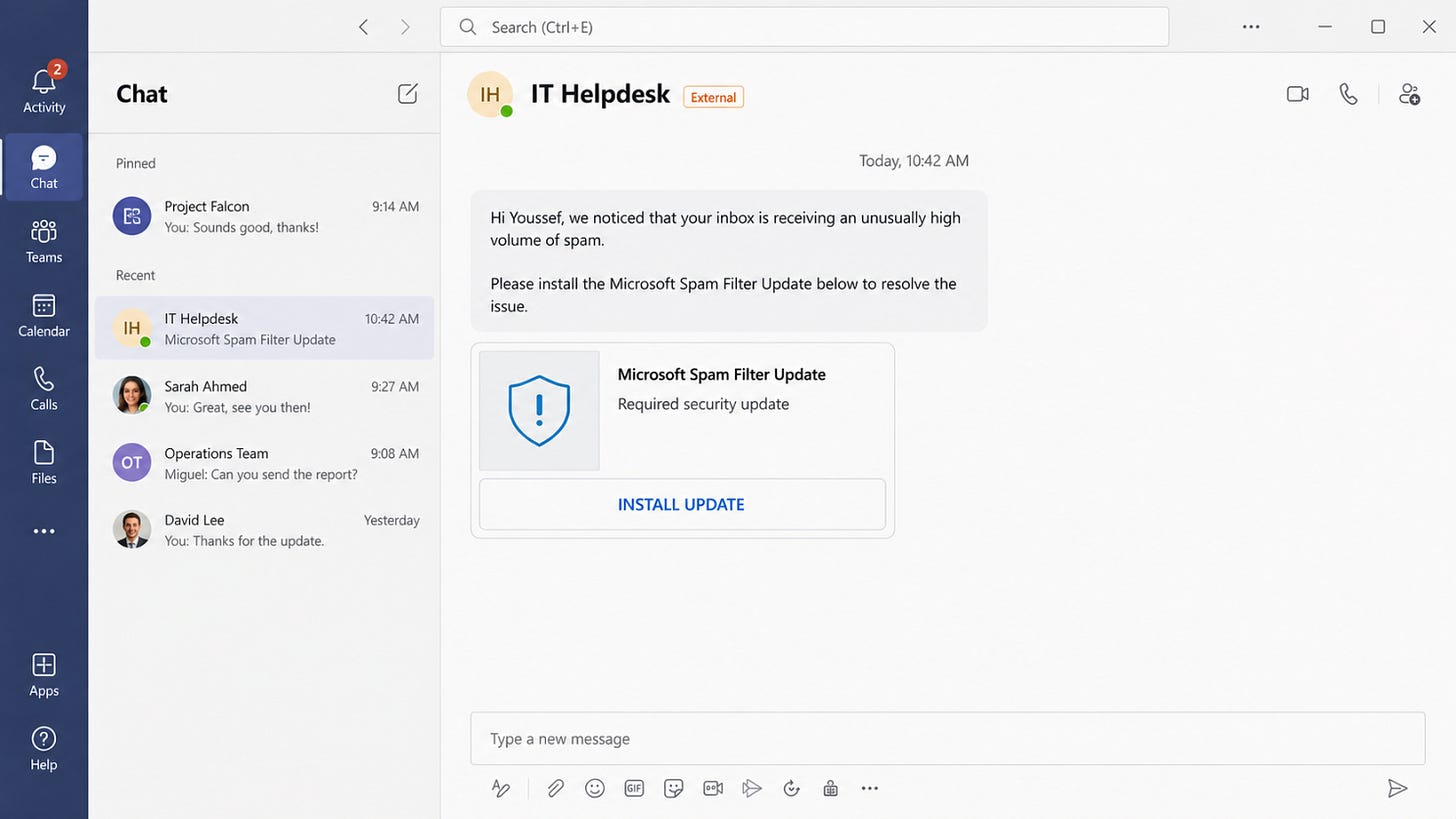The height and width of the screenshot is (819, 1456).
Task: Minimize the Teams window
Action: pyautogui.click(x=1325, y=27)
